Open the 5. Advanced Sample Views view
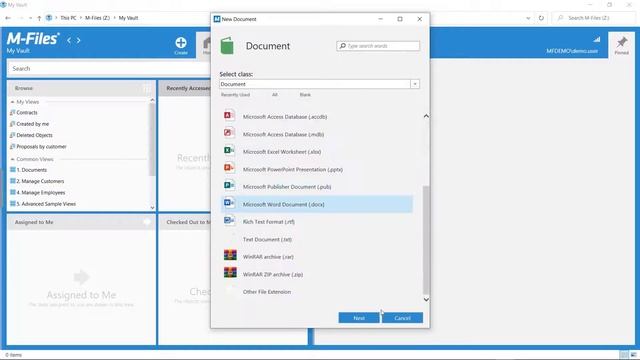The image size is (640, 360). point(46,204)
